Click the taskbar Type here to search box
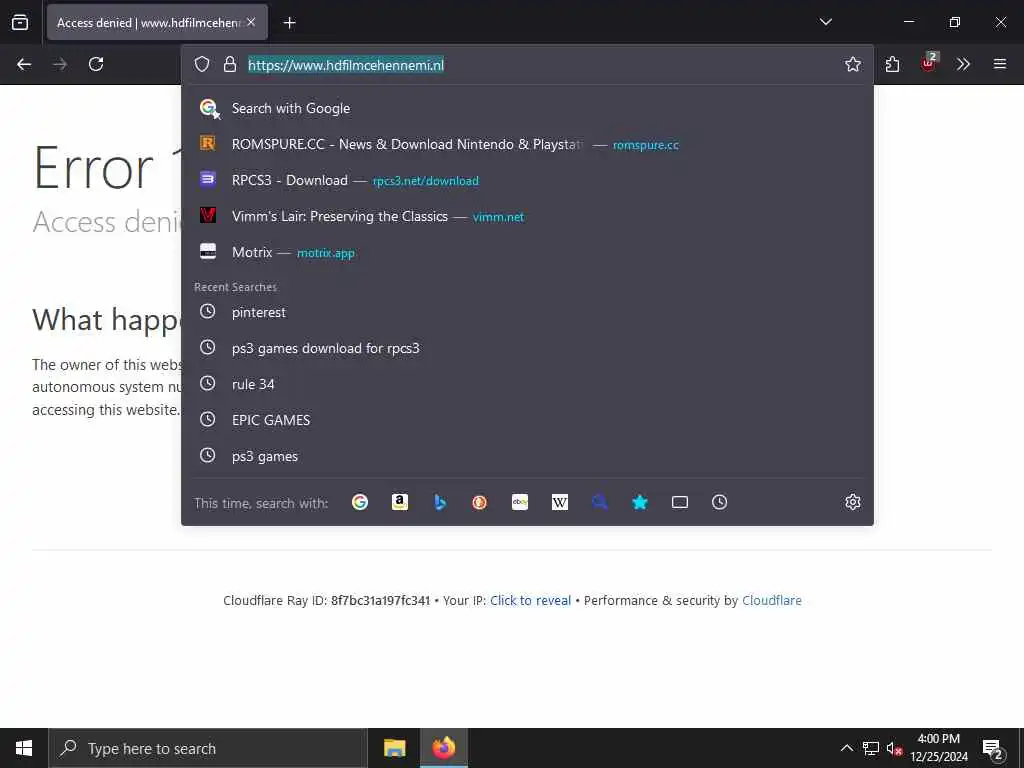 (x=208, y=748)
